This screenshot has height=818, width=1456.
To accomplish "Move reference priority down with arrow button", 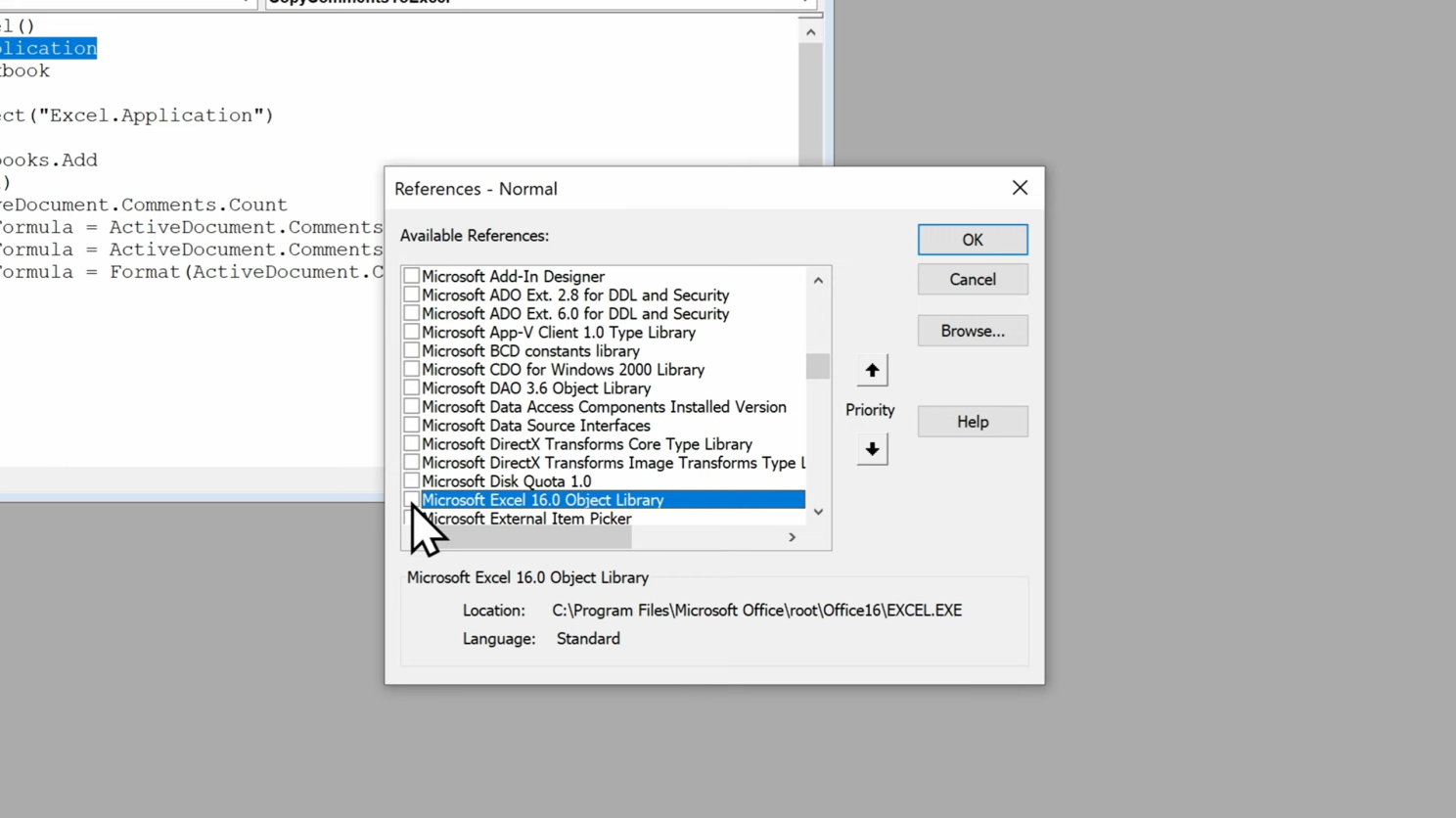I will pyautogui.click(x=872, y=449).
